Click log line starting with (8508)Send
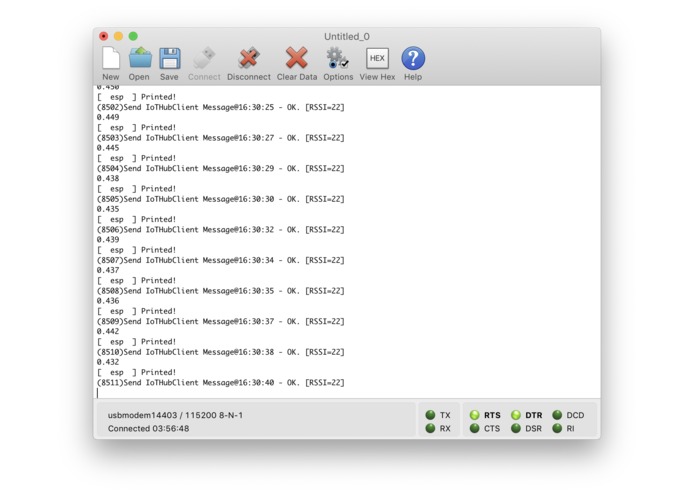 [220, 291]
